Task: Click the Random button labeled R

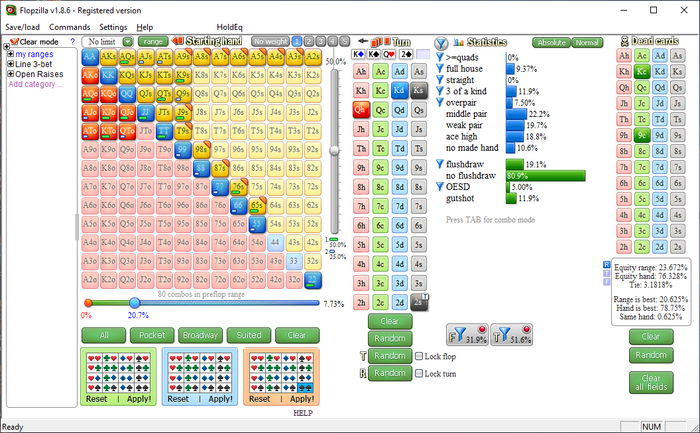Action: pos(390,373)
